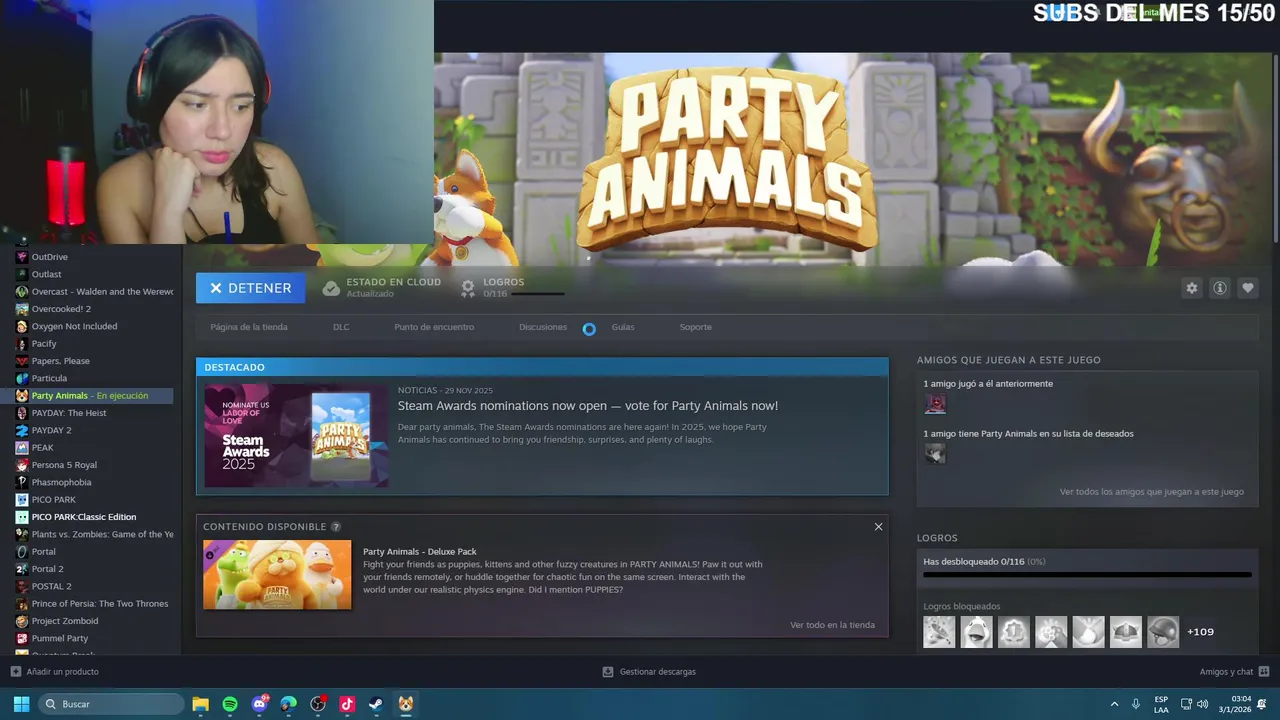Open the second locked achievement icon

coord(976,632)
